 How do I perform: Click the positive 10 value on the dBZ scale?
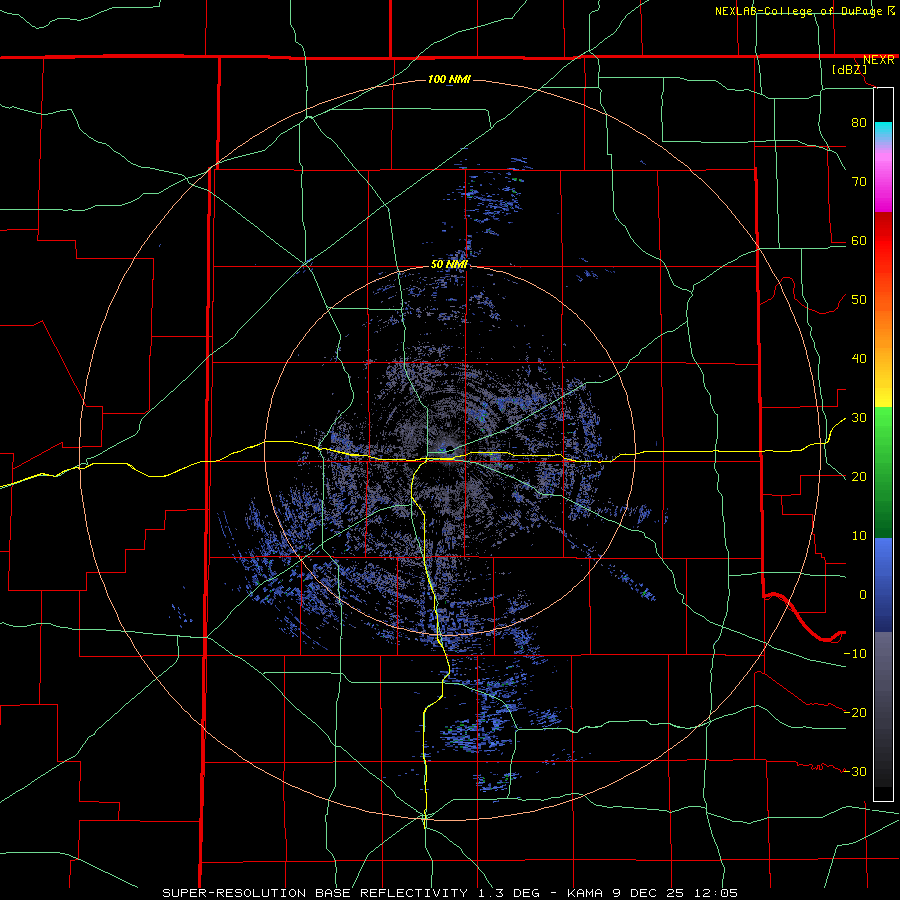859,536
